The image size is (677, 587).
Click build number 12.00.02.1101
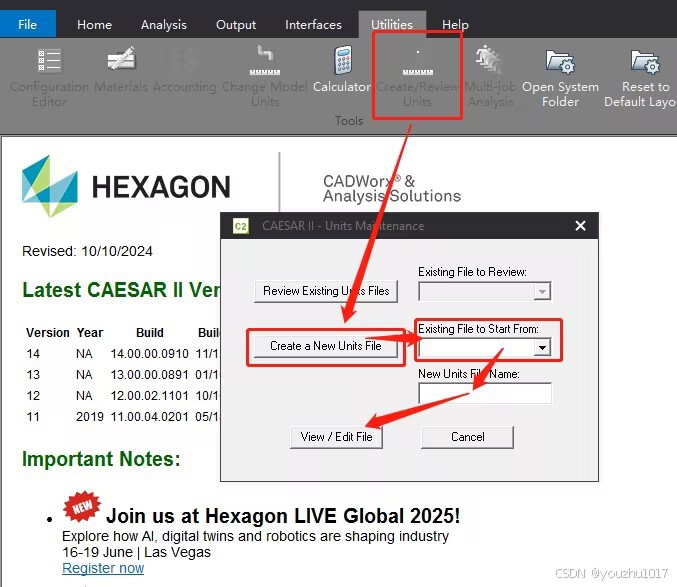pos(149,396)
